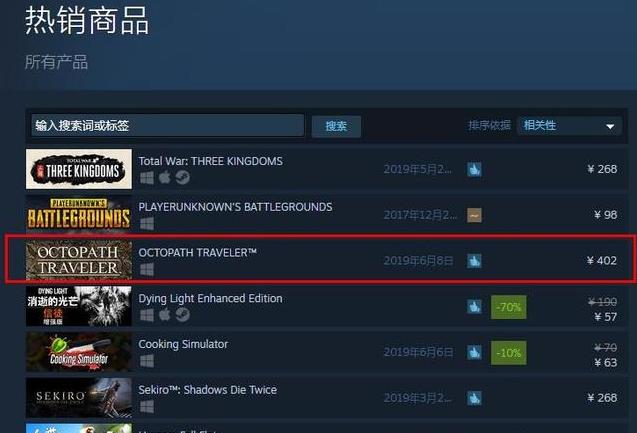Click the Windows icon under Cooking Simulator
The width and height of the screenshot is (637, 433).
(x=147, y=361)
